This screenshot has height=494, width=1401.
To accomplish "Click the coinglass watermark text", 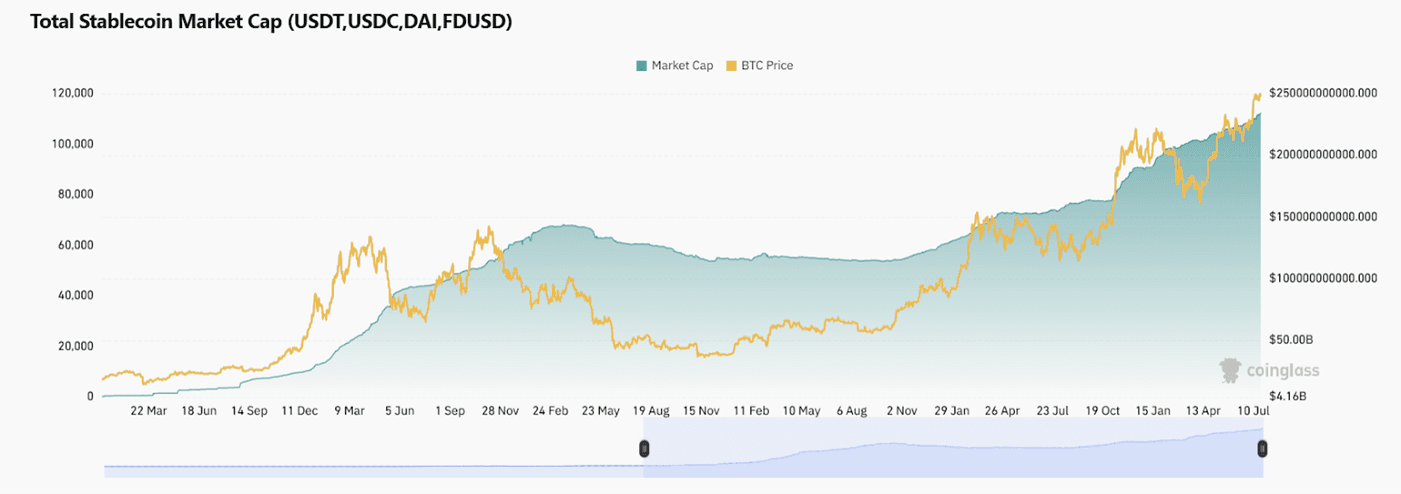I will pos(1283,371).
